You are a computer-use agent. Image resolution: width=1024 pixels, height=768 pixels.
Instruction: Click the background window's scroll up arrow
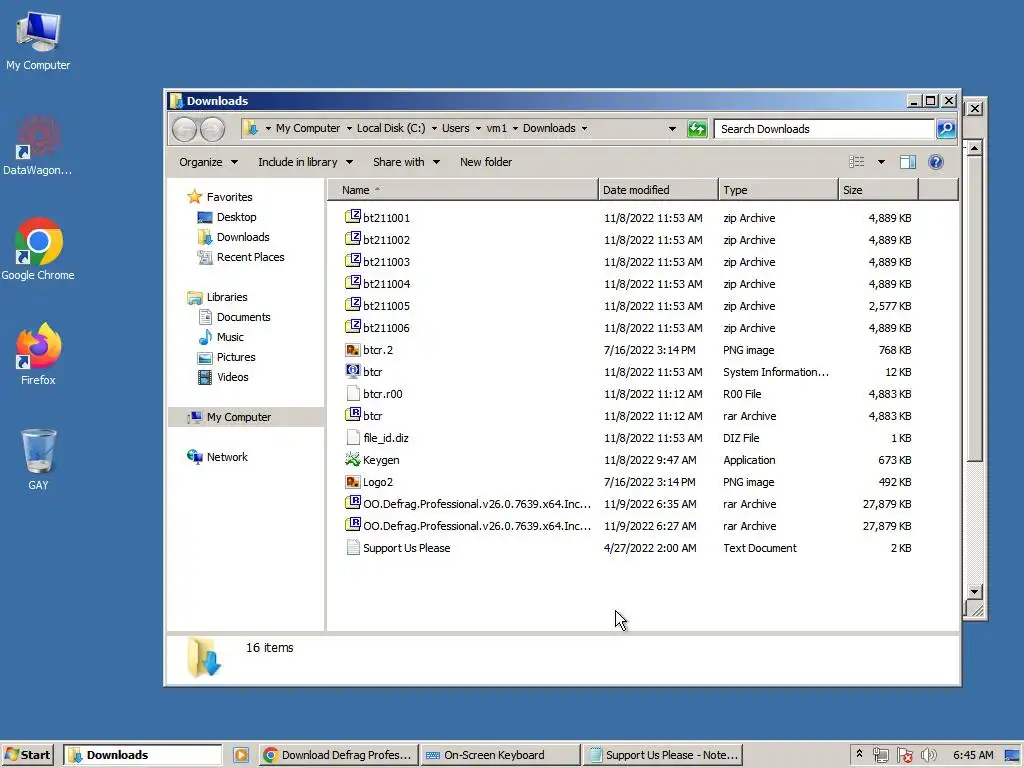(x=974, y=148)
